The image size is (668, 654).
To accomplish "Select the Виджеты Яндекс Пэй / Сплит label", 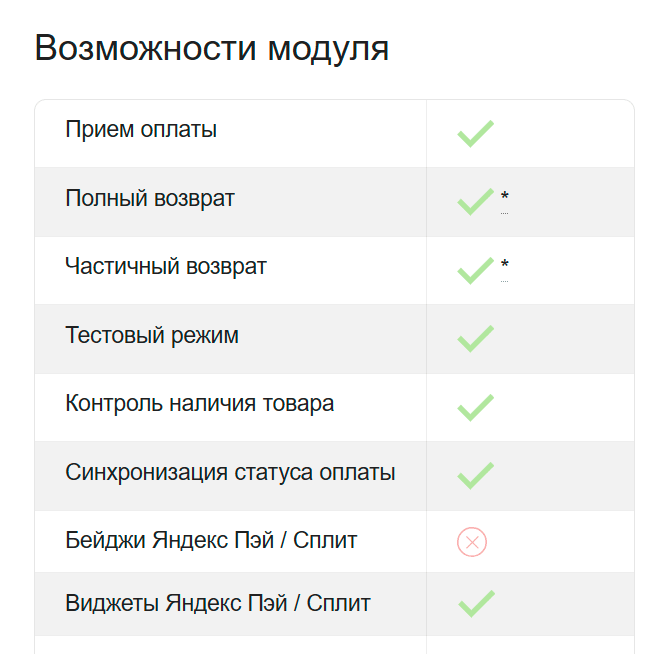I will pyautogui.click(x=218, y=603).
